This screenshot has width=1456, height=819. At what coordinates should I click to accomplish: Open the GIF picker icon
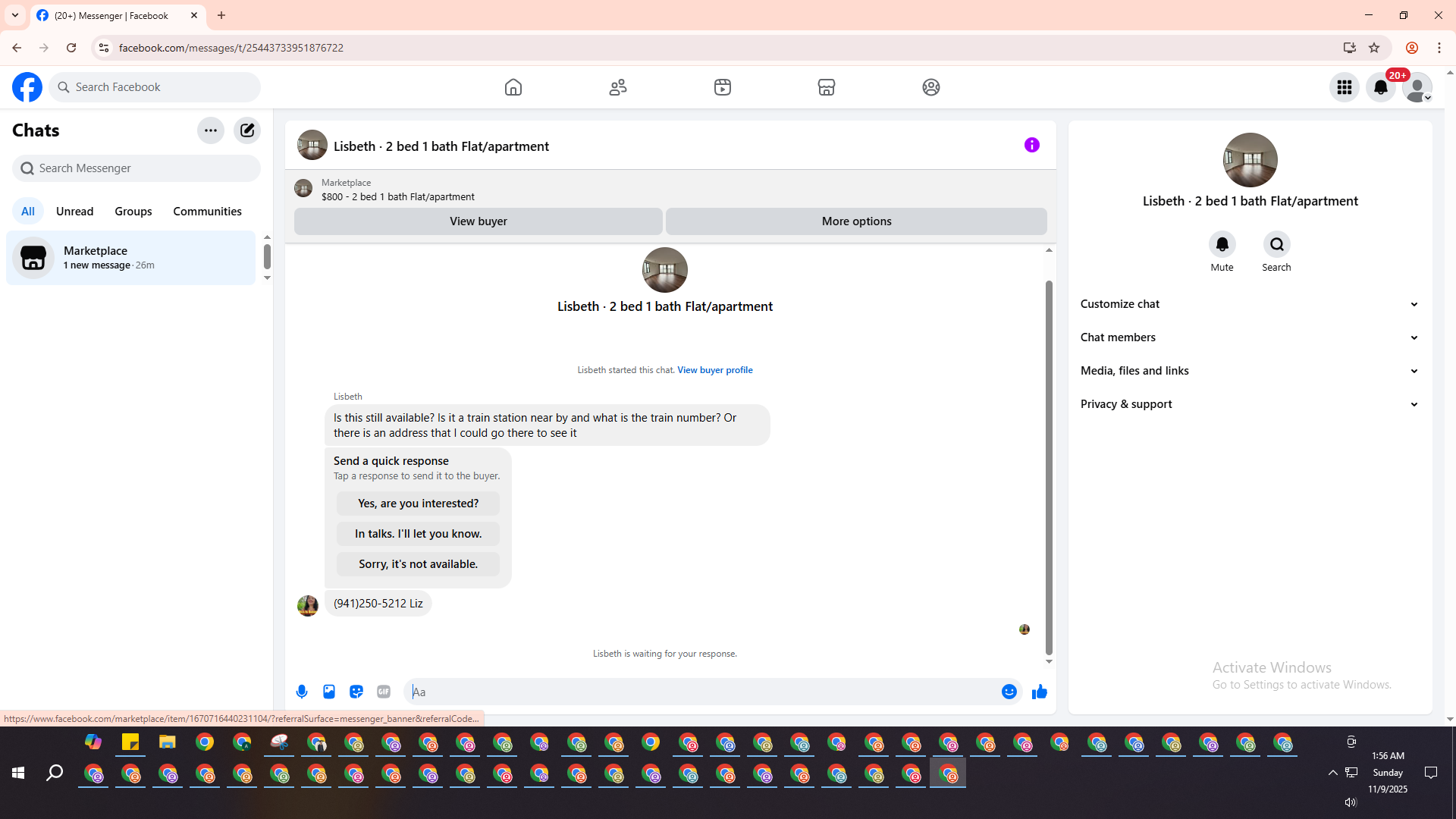coord(384,692)
